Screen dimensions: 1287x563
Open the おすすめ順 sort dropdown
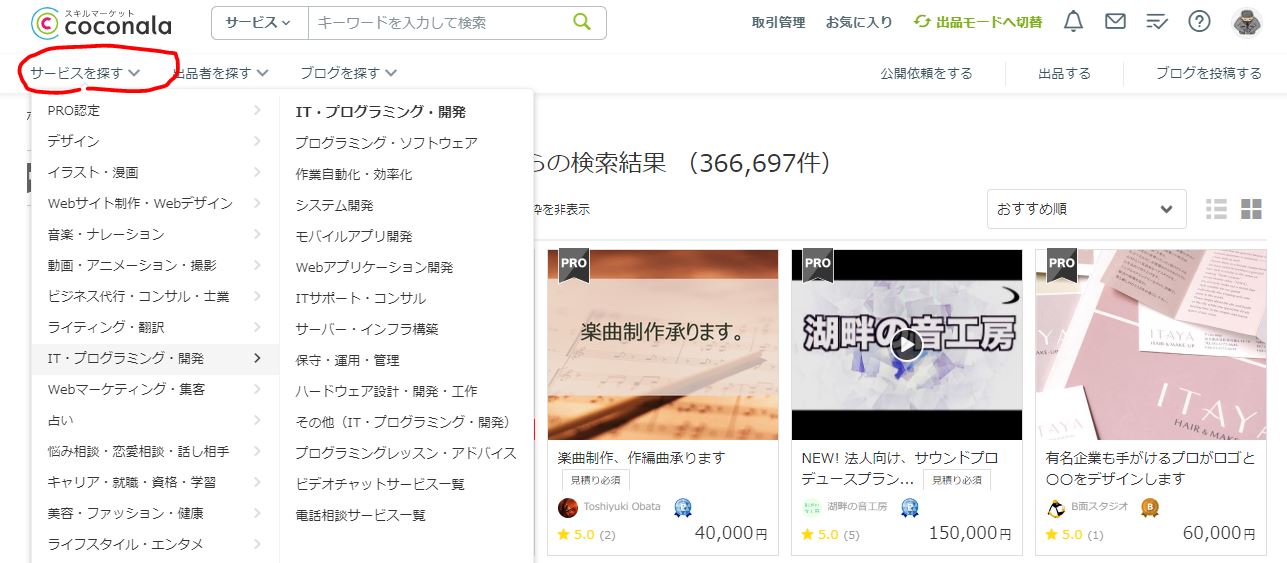(x=1086, y=209)
